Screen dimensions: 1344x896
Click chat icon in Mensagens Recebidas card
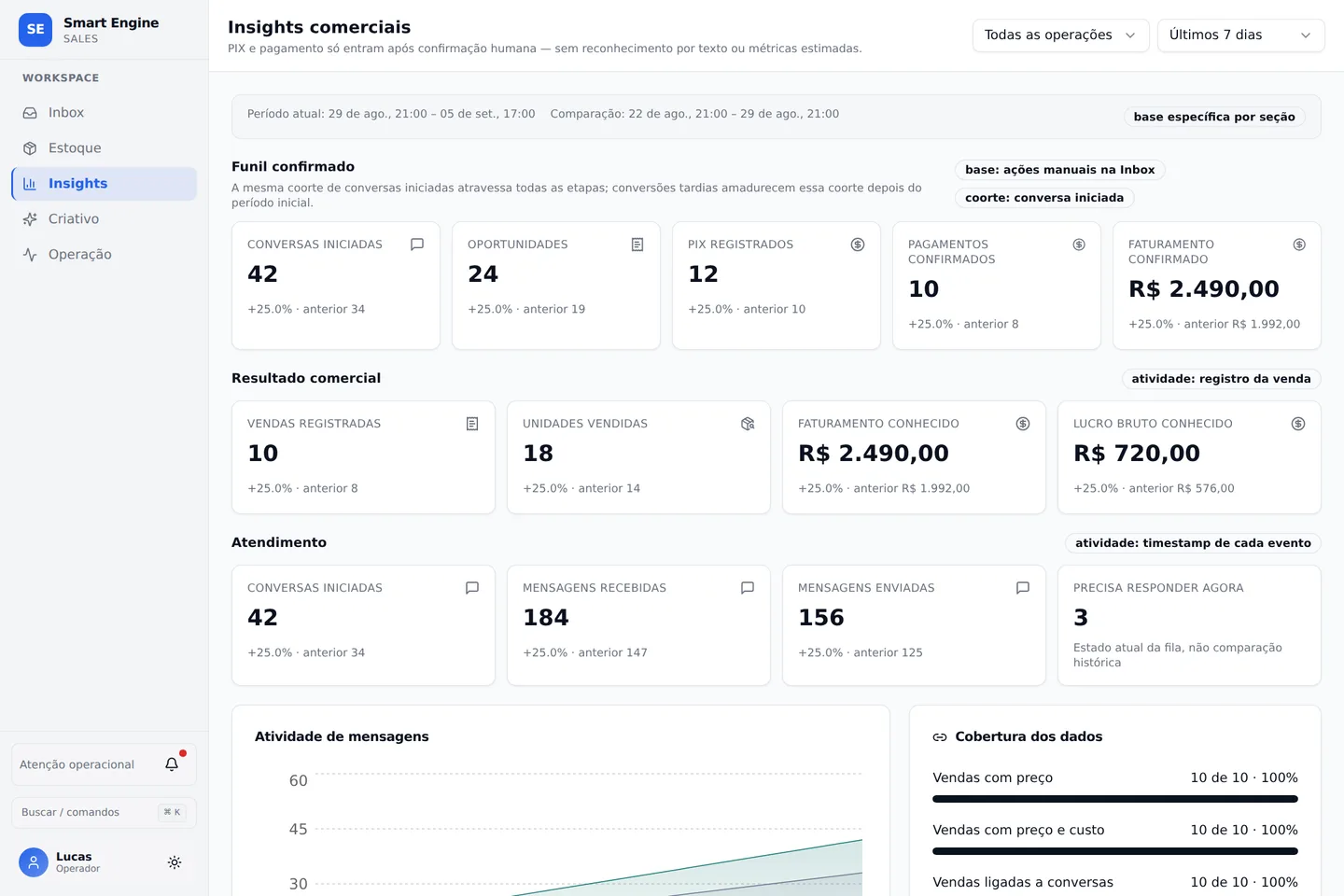(748, 588)
